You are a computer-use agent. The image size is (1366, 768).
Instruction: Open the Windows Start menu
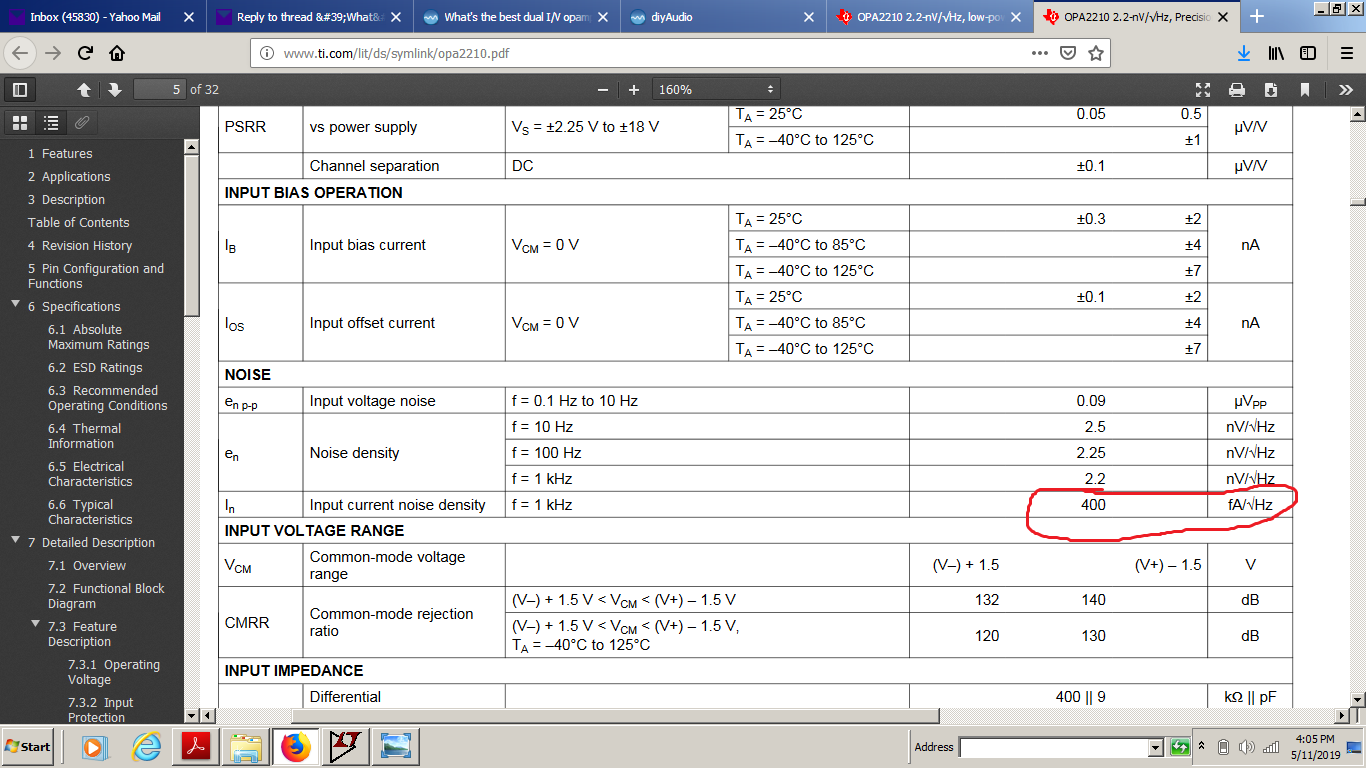[28, 747]
